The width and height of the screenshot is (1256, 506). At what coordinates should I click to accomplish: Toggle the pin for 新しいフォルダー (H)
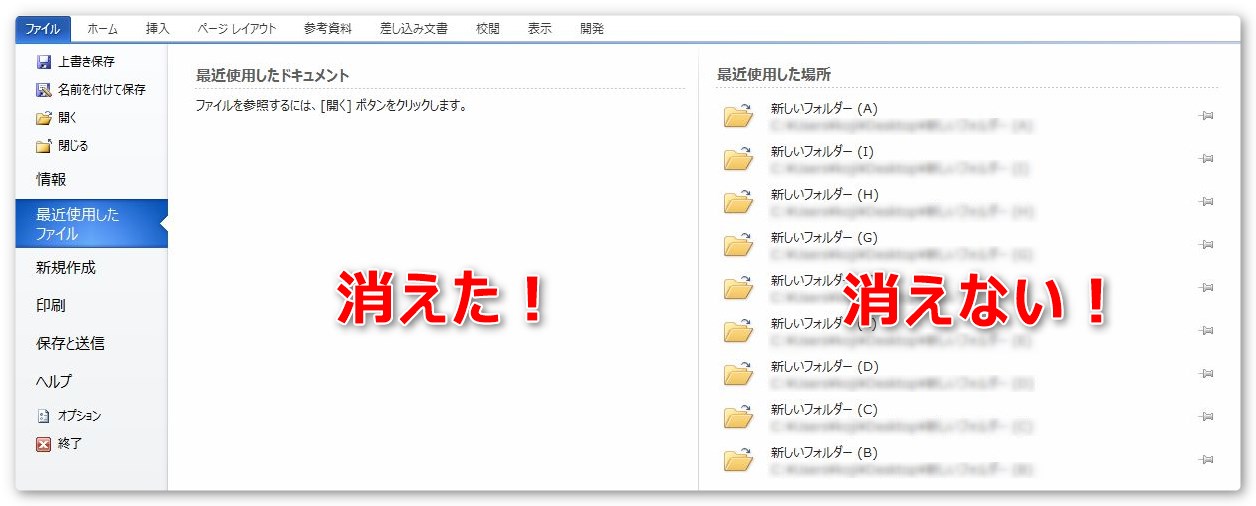click(x=1206, y=202)
